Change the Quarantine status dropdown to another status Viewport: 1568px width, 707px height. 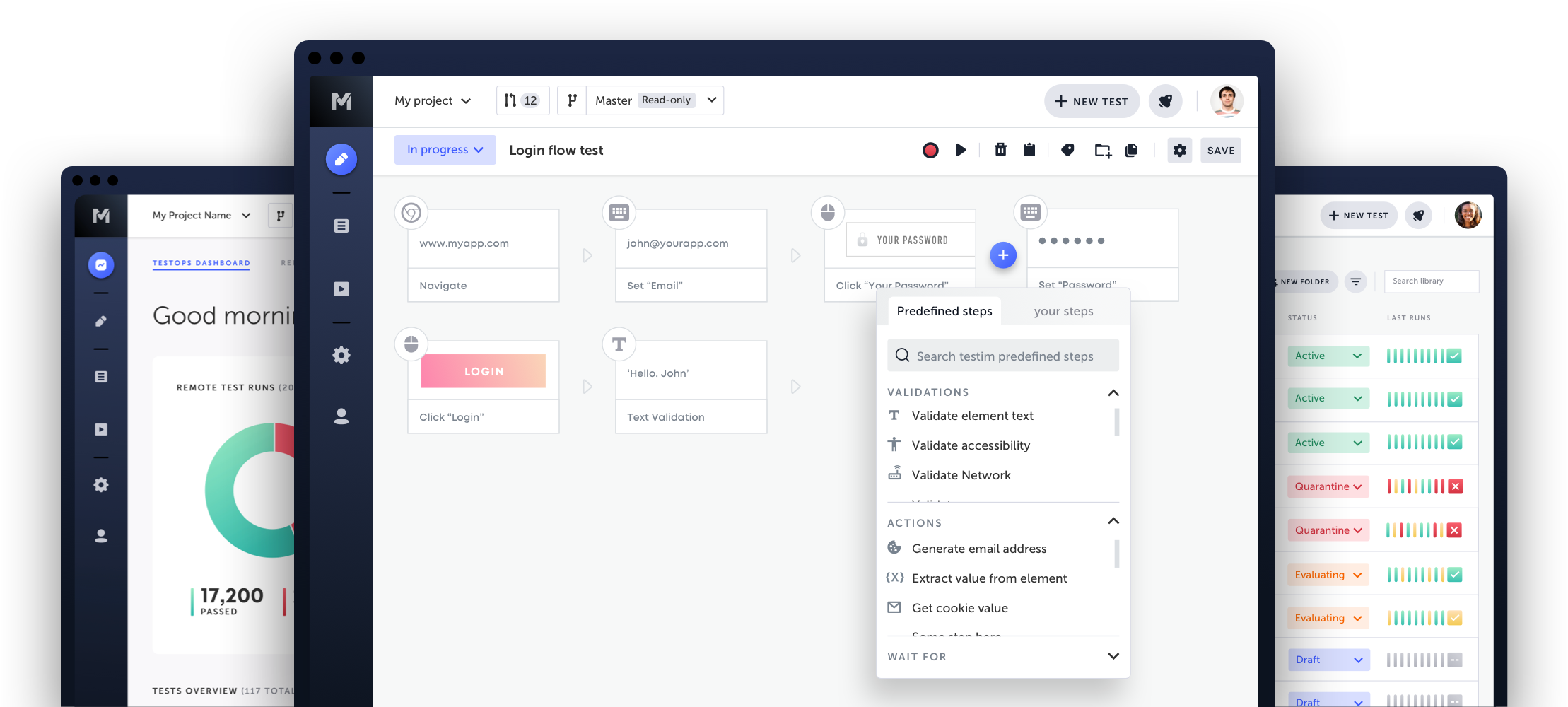[1328, 486]
